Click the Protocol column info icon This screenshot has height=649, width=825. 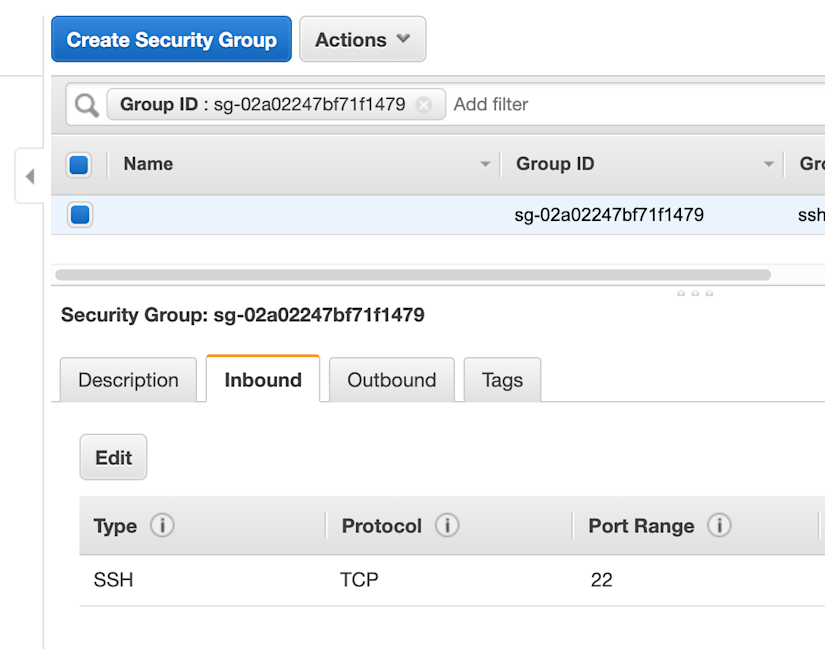pyautogui.click(x=447, y=525)
